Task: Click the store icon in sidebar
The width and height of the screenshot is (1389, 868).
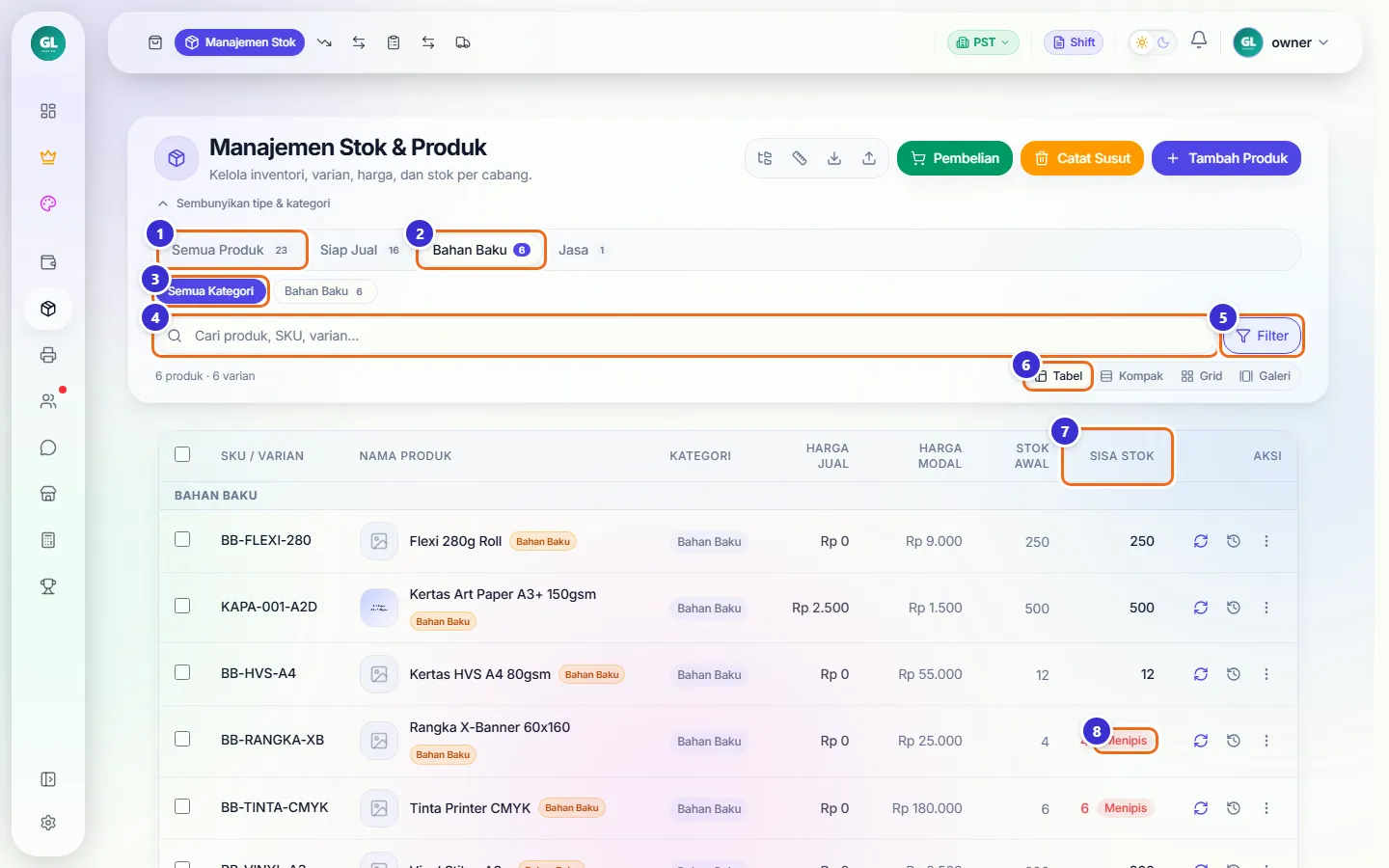Action: [48, 494]
